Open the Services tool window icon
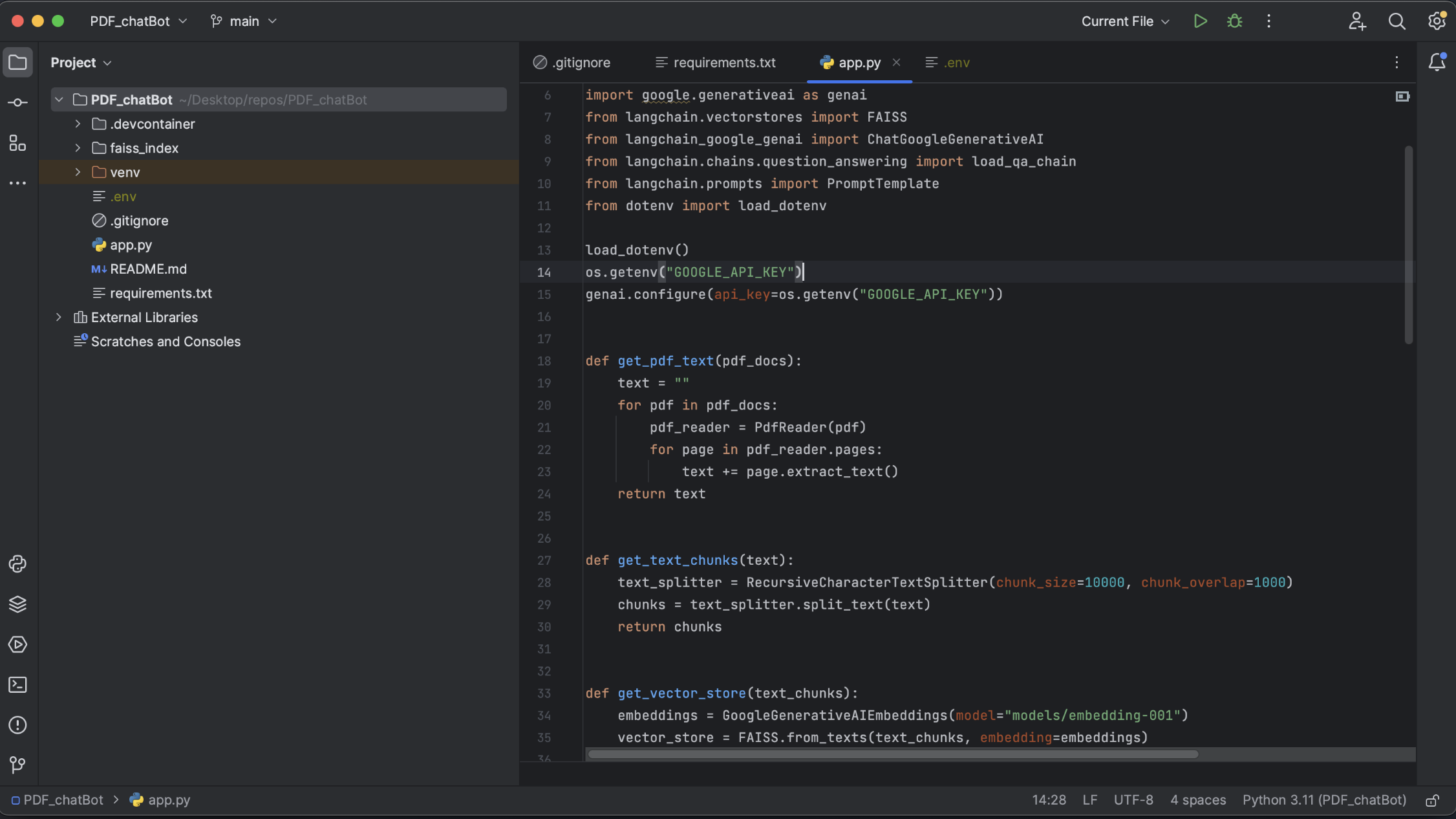The width and height of the screenshot is (1456, 819). click(x=17, y=644)
